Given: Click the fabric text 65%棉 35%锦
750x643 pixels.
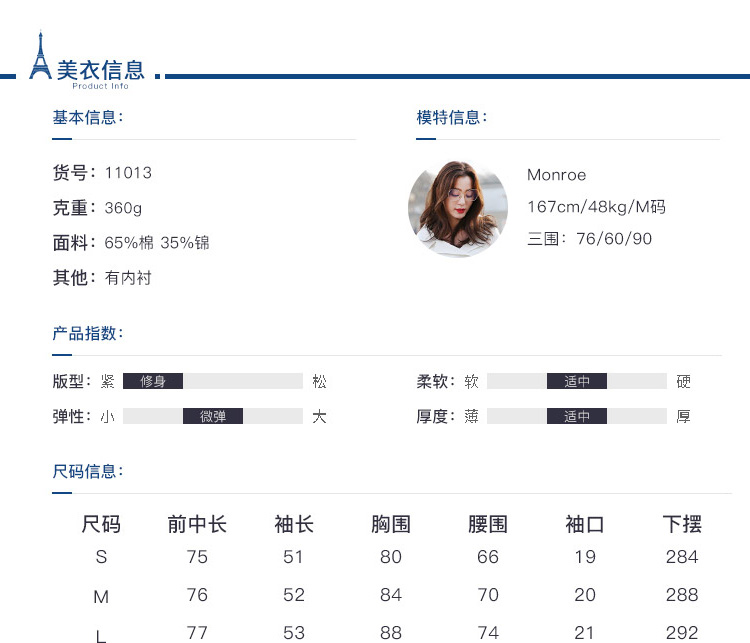Looking at the screenshot, I should [157, 243].
